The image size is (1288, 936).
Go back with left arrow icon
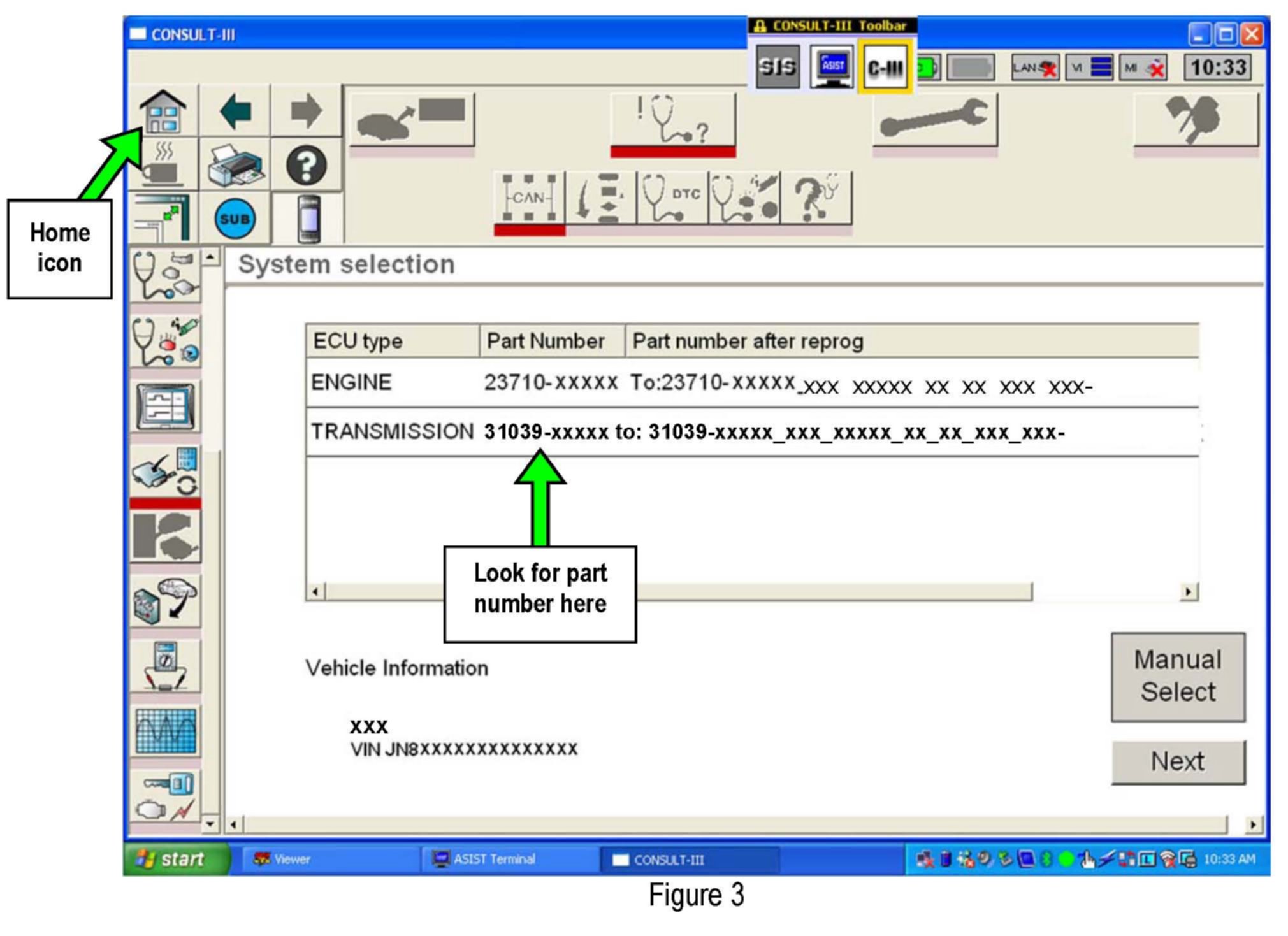pyautogui.click(x=235, y=112)
